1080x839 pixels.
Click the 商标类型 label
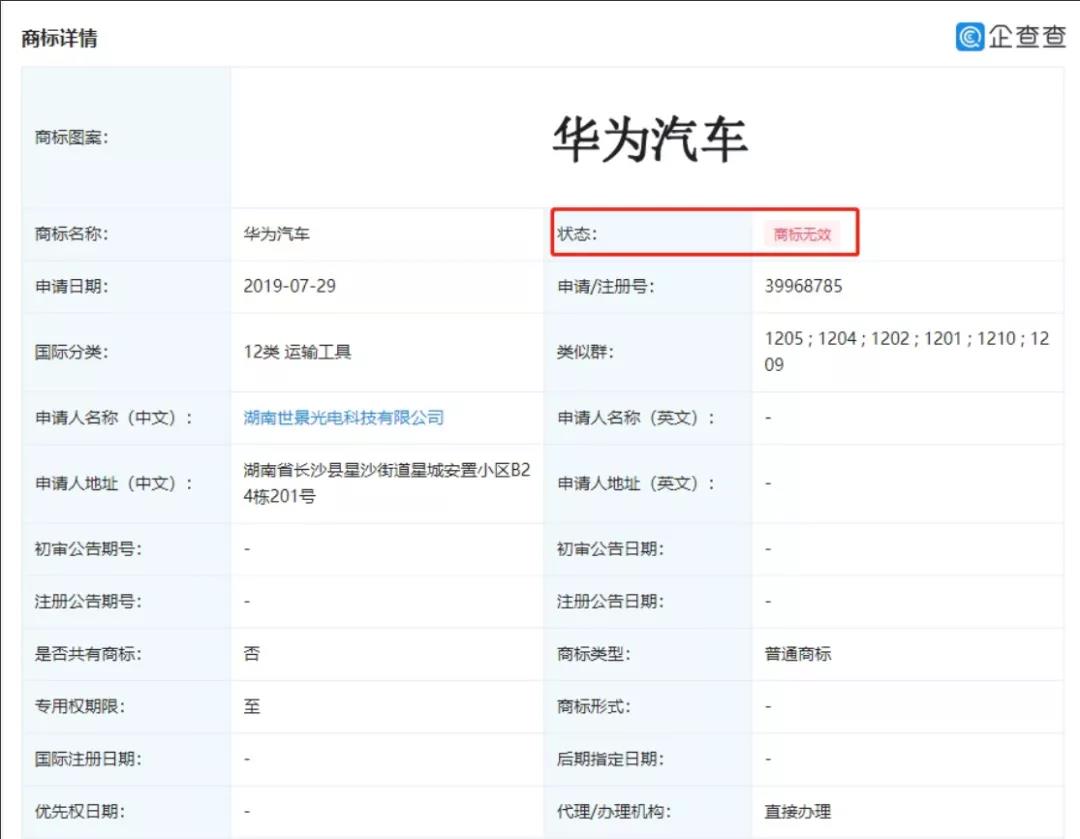[x=594, y=654]
